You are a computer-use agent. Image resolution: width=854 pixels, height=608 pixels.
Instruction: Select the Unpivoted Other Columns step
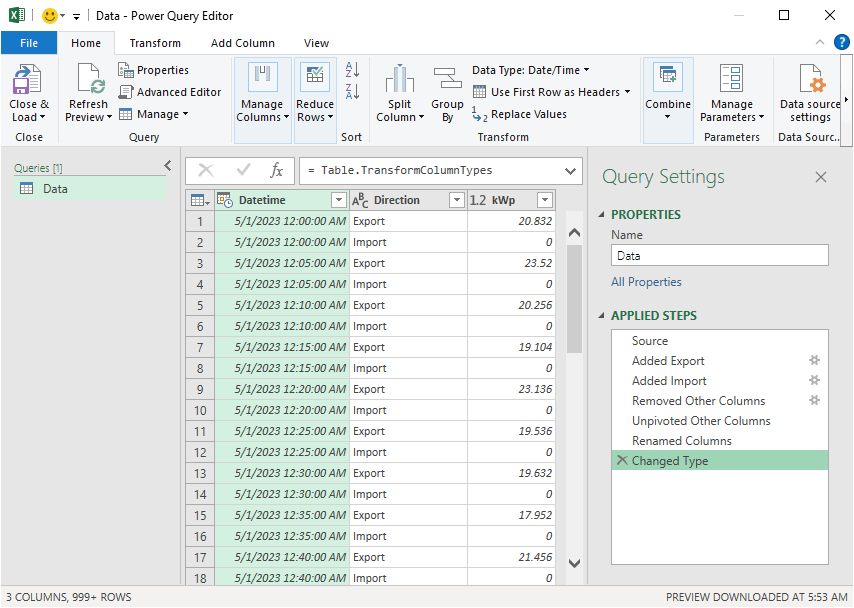[x=719, y=421]
